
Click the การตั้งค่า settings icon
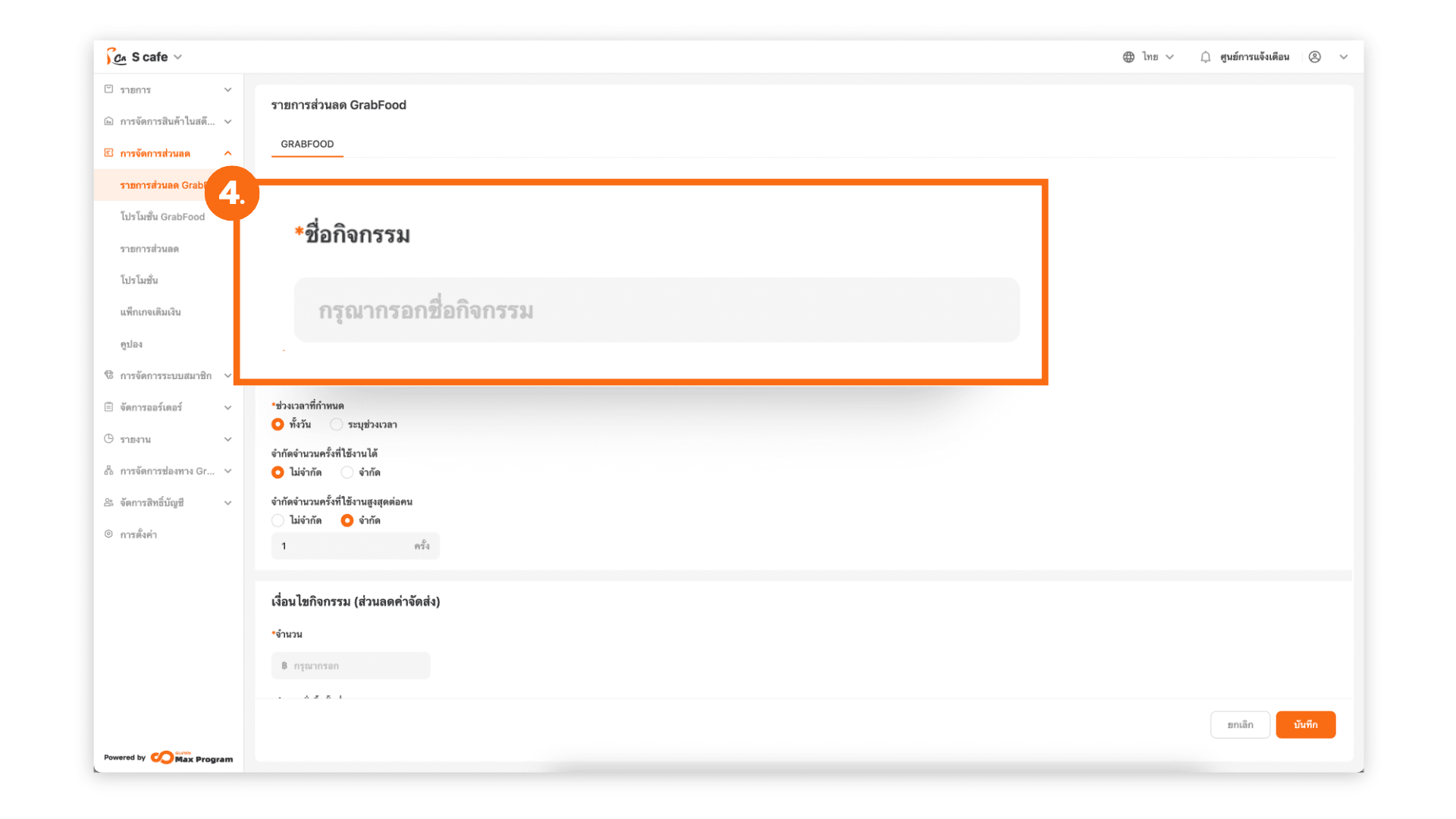[109, 535]
